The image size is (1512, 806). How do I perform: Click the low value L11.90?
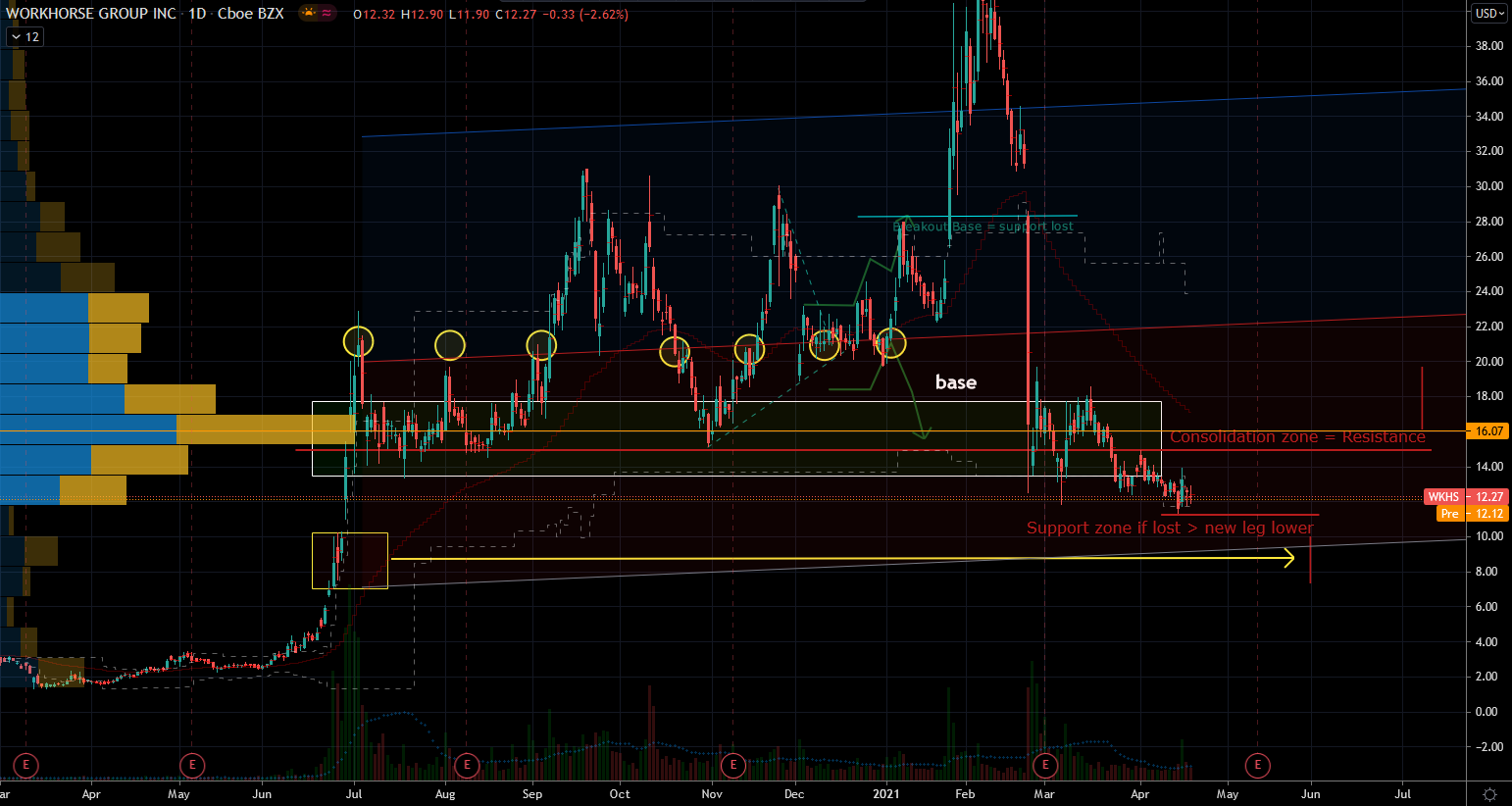pos(471,15)
